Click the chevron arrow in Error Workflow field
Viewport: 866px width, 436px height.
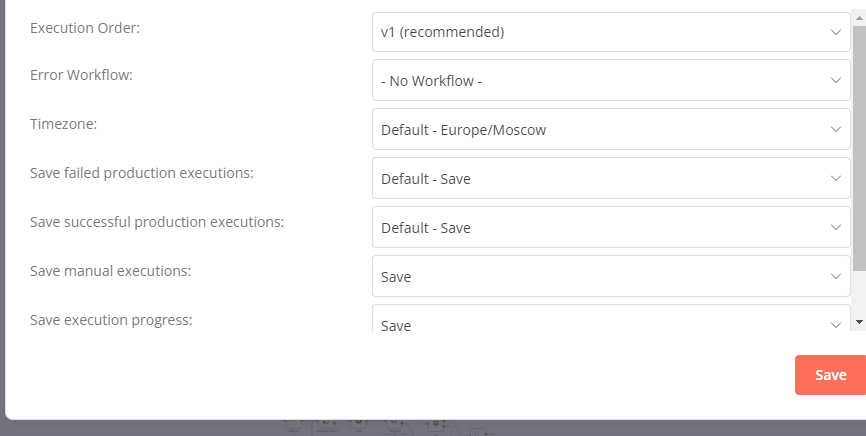[836, 81]
